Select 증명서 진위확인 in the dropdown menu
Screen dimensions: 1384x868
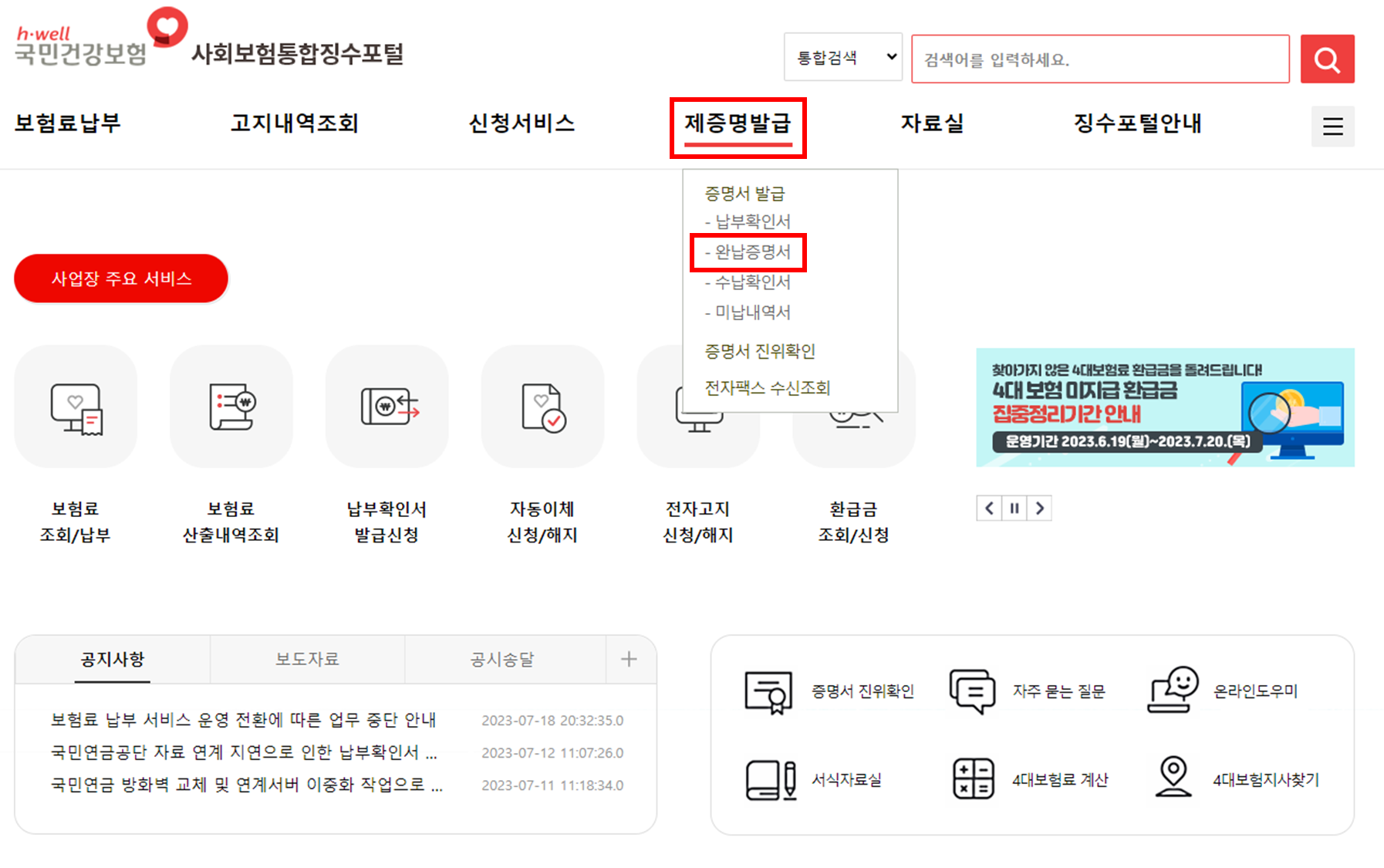(760, 352)
